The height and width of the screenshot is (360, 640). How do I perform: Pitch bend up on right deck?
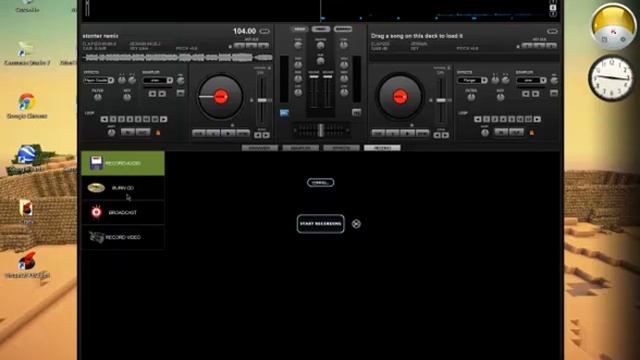pos(446,135)
